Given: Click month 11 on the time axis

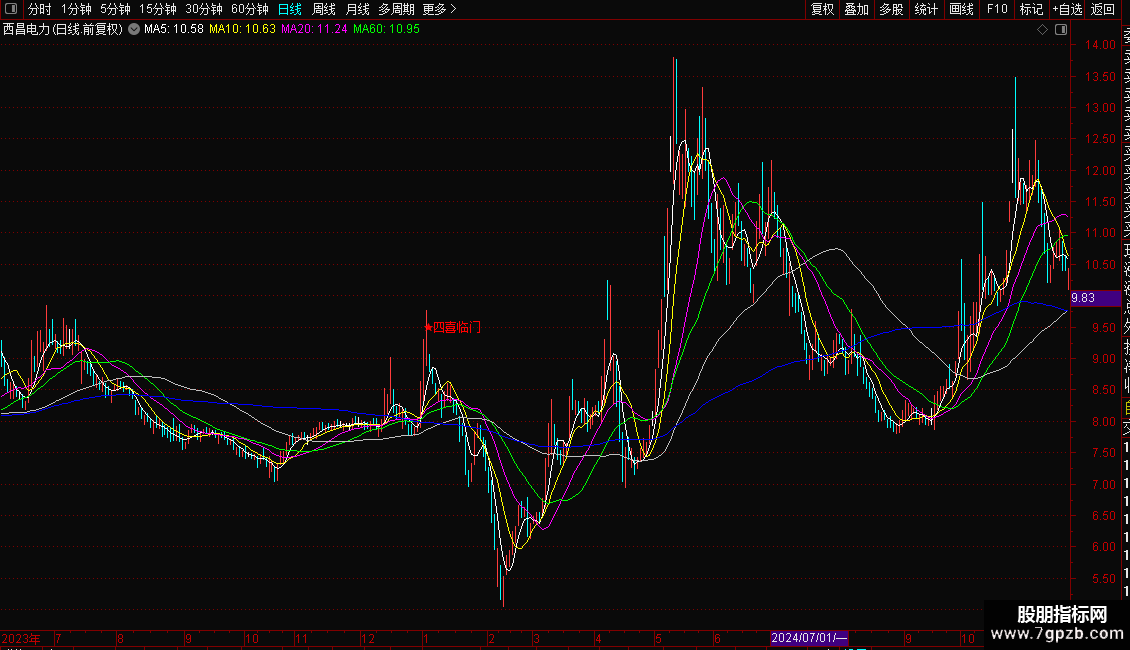Looking at the screenshot, I should pyautogui.click(x=301, y=638).
